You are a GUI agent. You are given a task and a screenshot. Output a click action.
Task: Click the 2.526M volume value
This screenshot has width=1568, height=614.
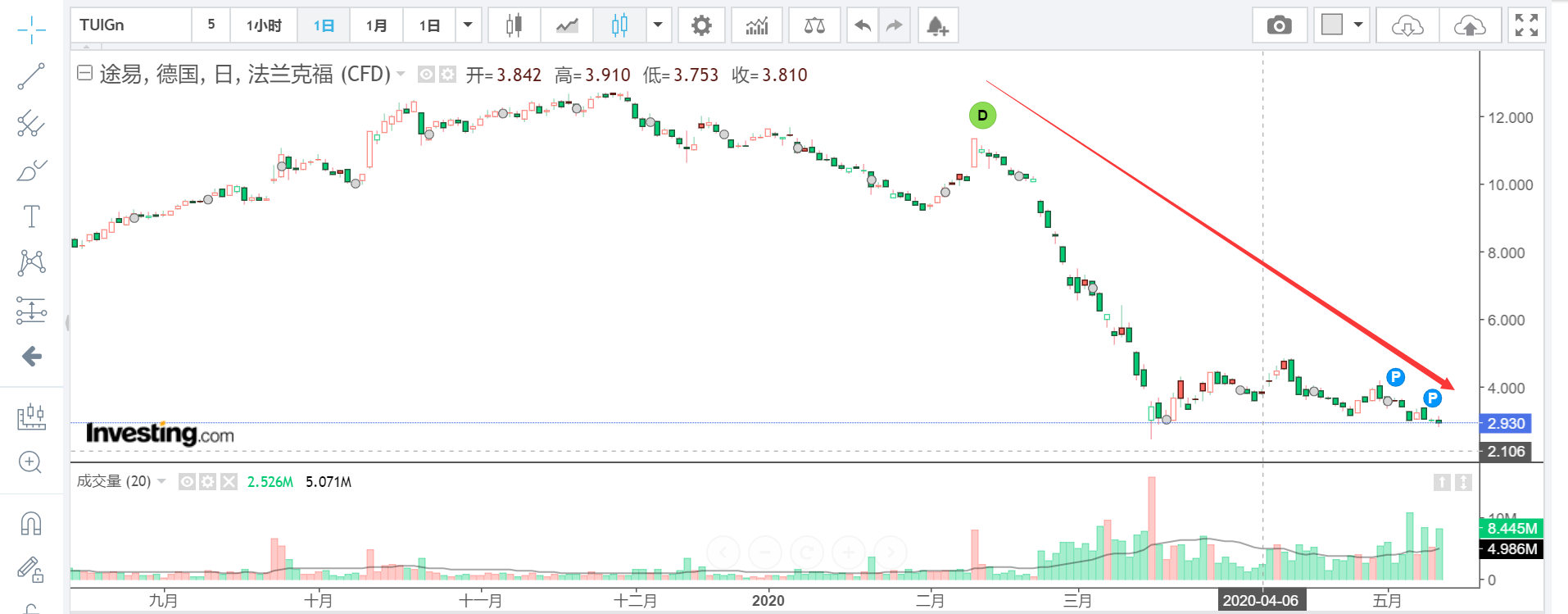coord(270,482)
